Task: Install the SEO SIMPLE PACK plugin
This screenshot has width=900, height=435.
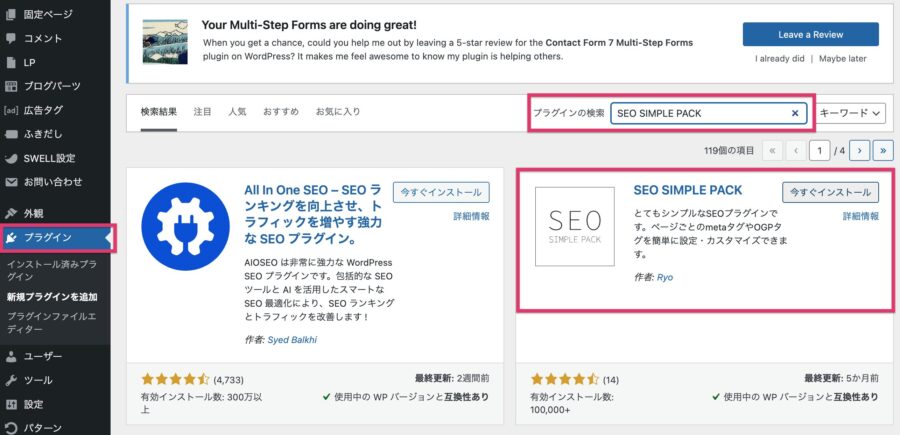Action: tap(830, 192)
